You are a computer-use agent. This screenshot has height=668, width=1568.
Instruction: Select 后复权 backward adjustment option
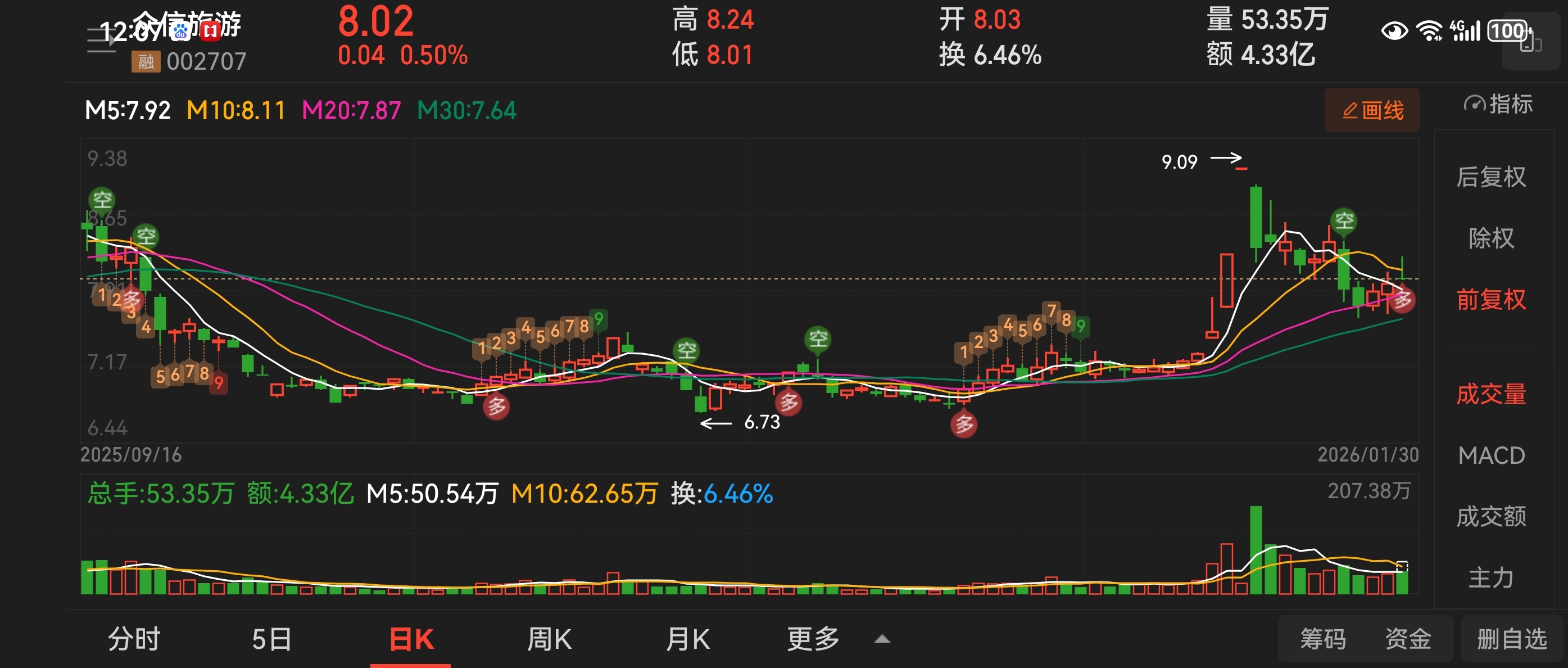click(1490, 177)
